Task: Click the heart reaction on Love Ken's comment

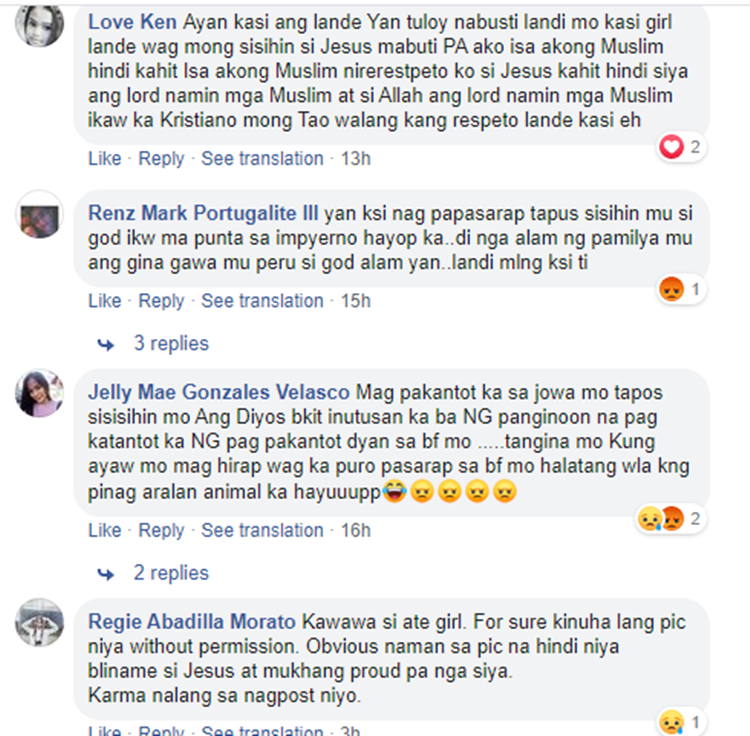Action: coord(671,146)
